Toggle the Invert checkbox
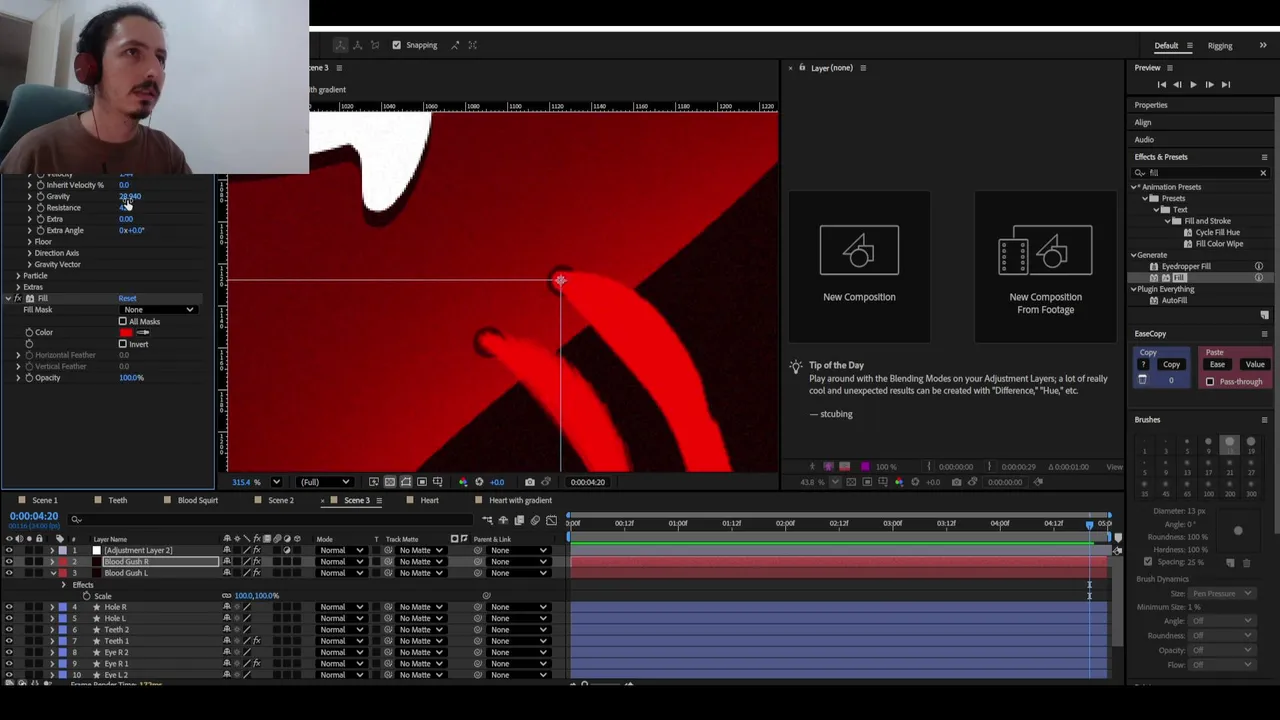Viewport: 1280px width, 720px height. pos(122,344)
